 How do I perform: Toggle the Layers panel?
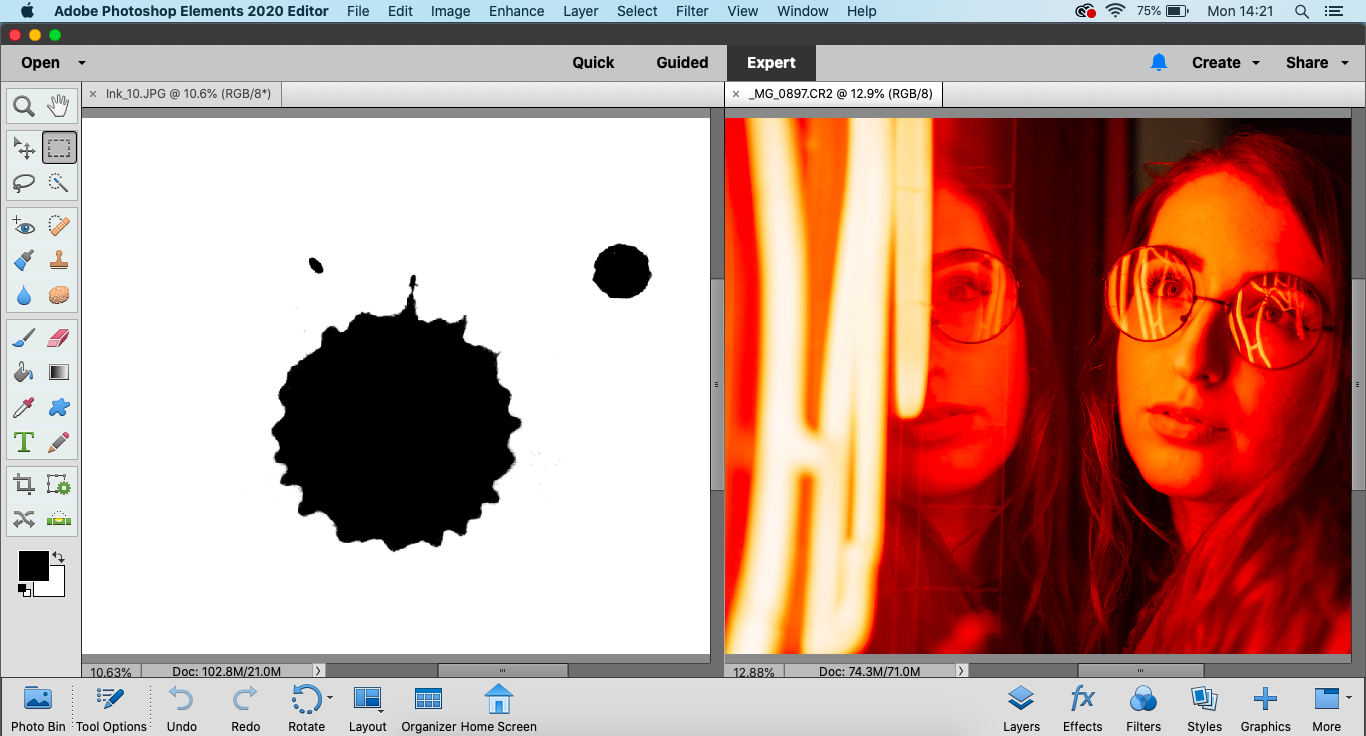click(1021, 708)
